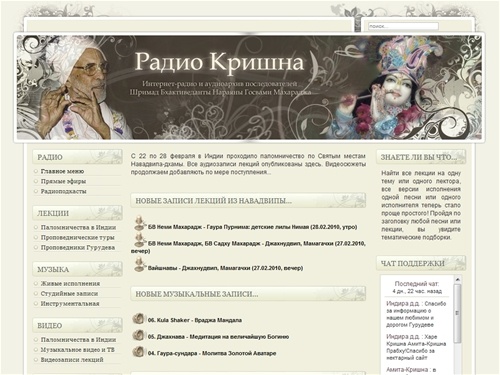
Task: Open "Студийные записи" link
Action: tap(69, 294)
